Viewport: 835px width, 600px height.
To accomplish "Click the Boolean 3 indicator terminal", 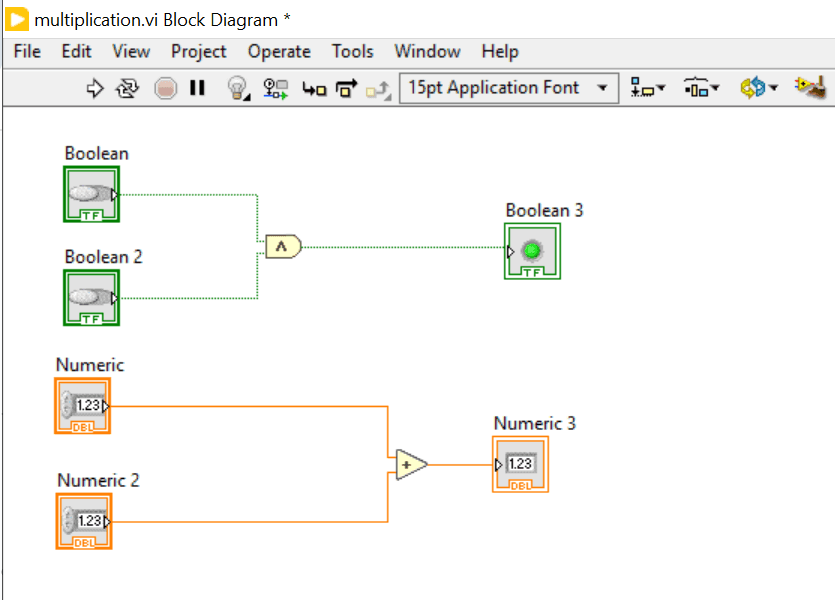I will click(532, 251).
